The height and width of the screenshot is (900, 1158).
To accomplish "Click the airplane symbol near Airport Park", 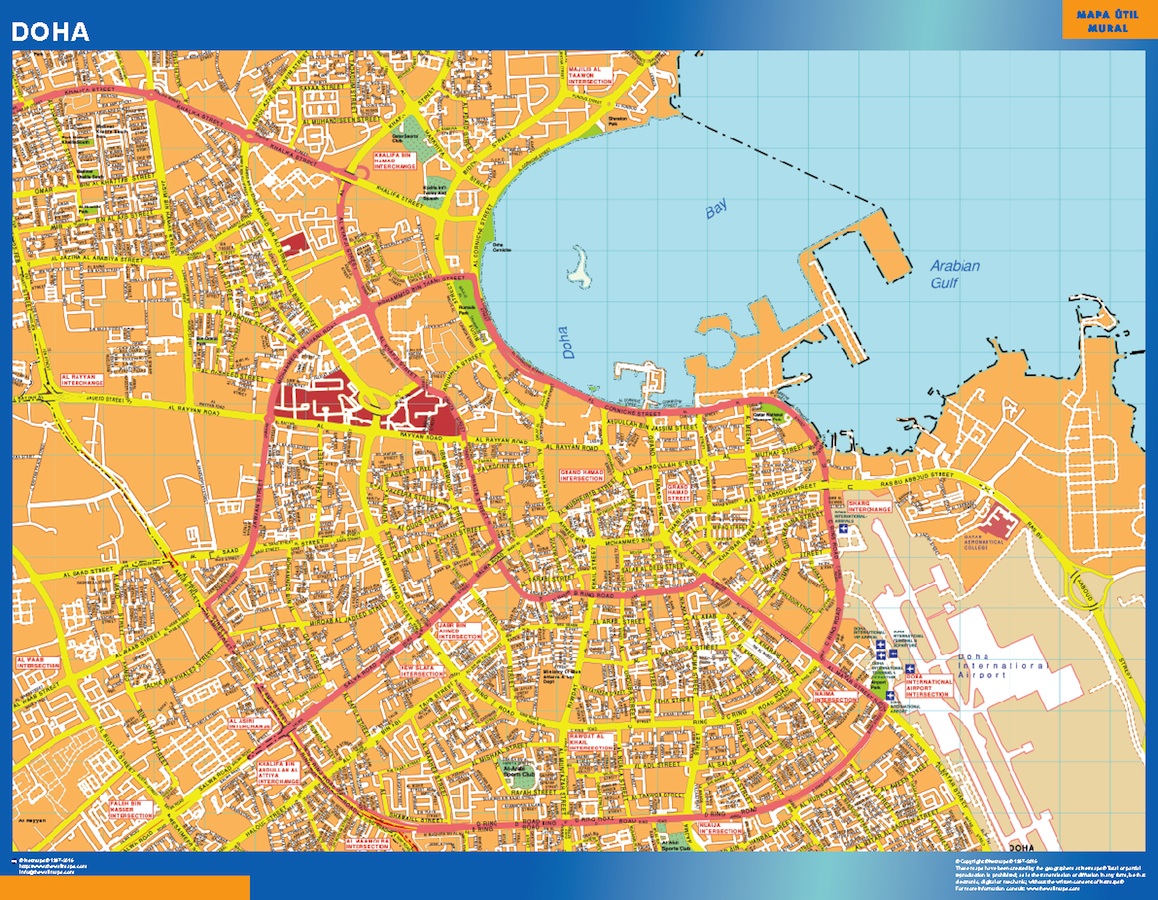I will click(891, 695).
